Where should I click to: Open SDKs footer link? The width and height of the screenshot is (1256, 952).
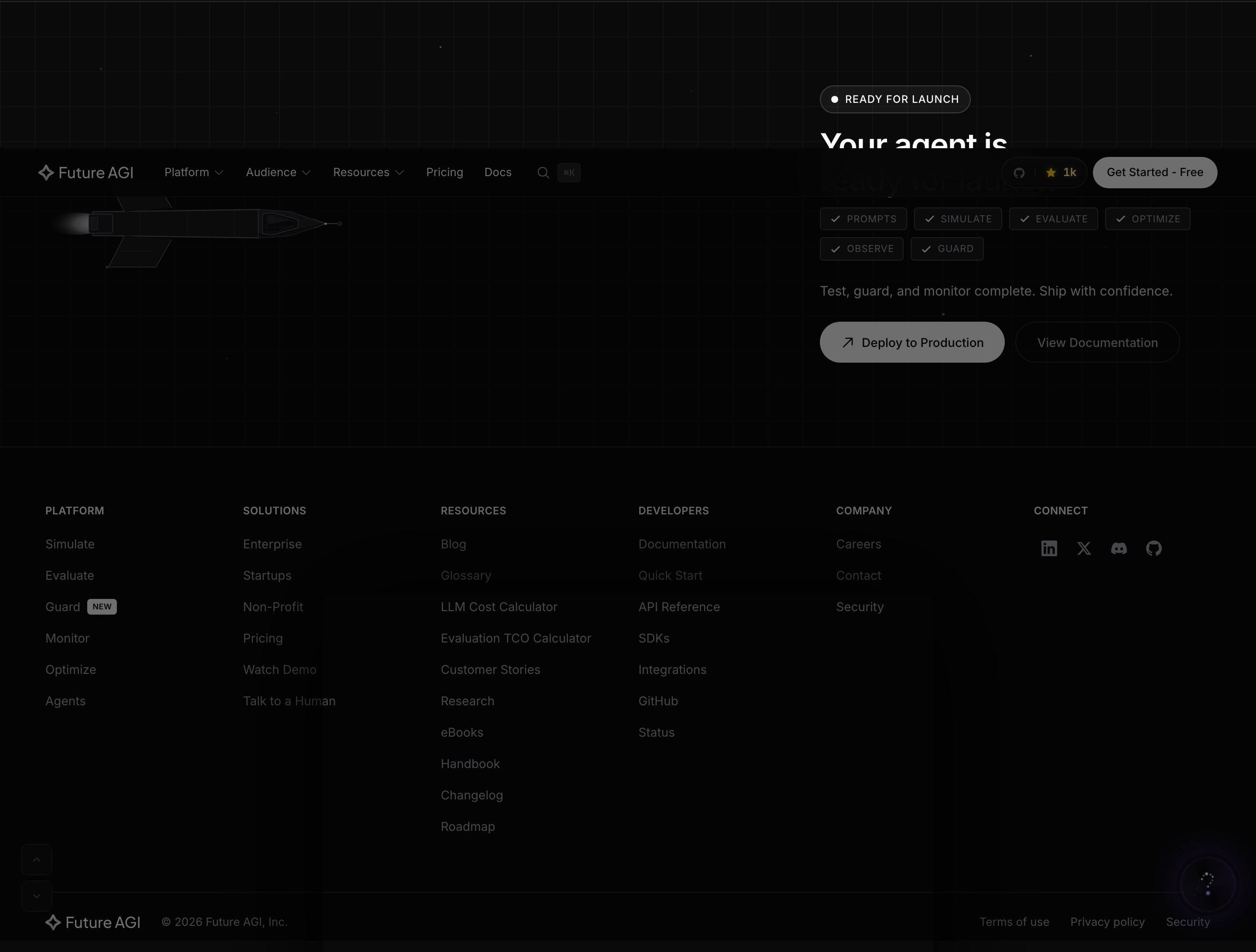[654, 638]
